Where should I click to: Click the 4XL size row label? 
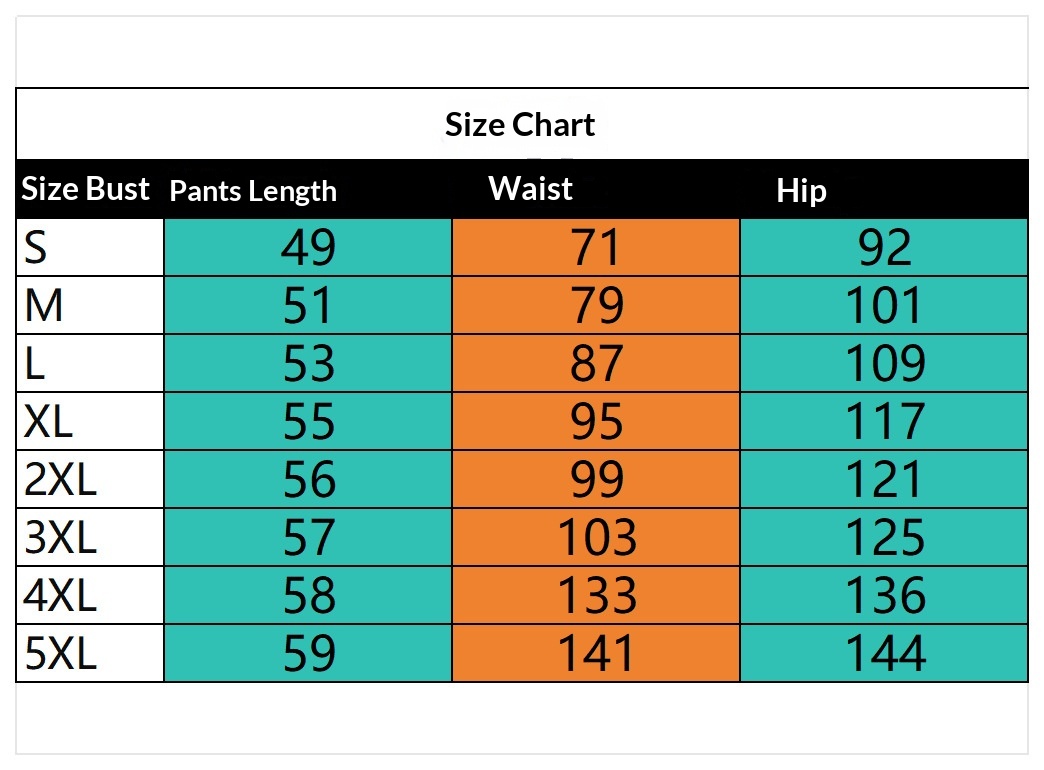click(x=60, y=596)
